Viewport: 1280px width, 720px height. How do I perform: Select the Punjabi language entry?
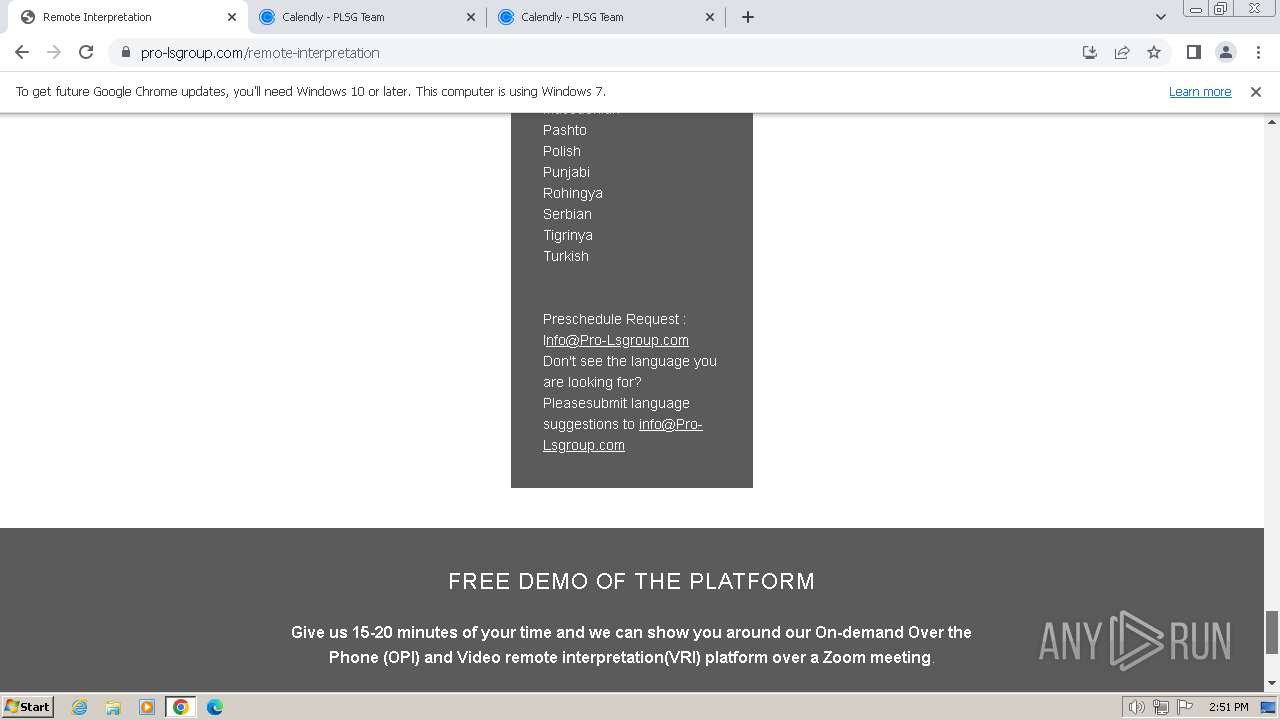pos(566,172)
